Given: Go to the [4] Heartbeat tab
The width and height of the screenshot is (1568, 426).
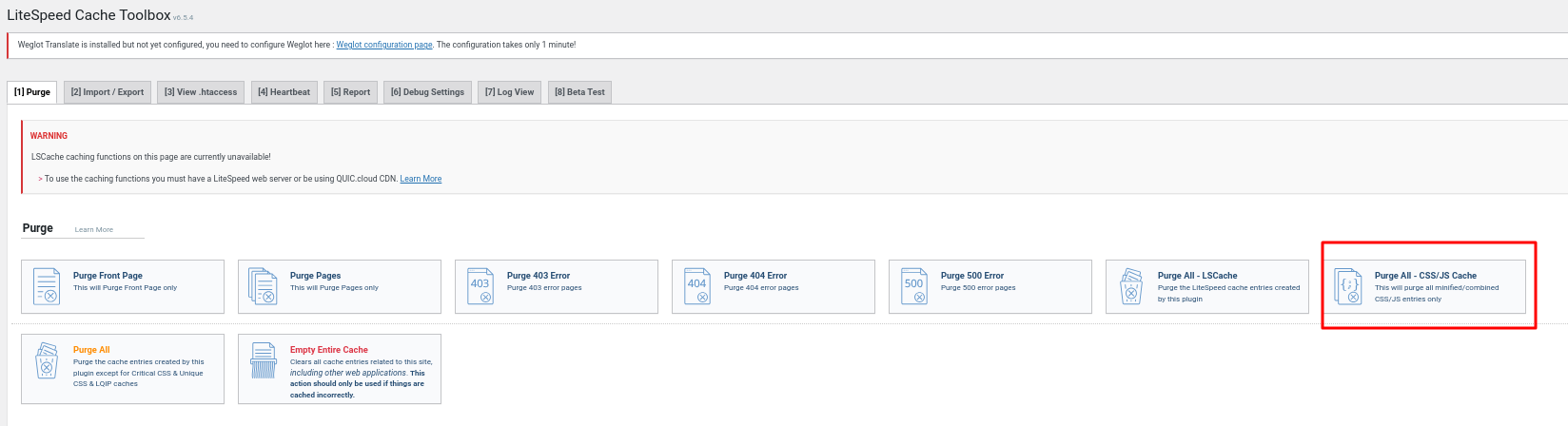Looking at the screenshot, I should click(x=284, y=92).
